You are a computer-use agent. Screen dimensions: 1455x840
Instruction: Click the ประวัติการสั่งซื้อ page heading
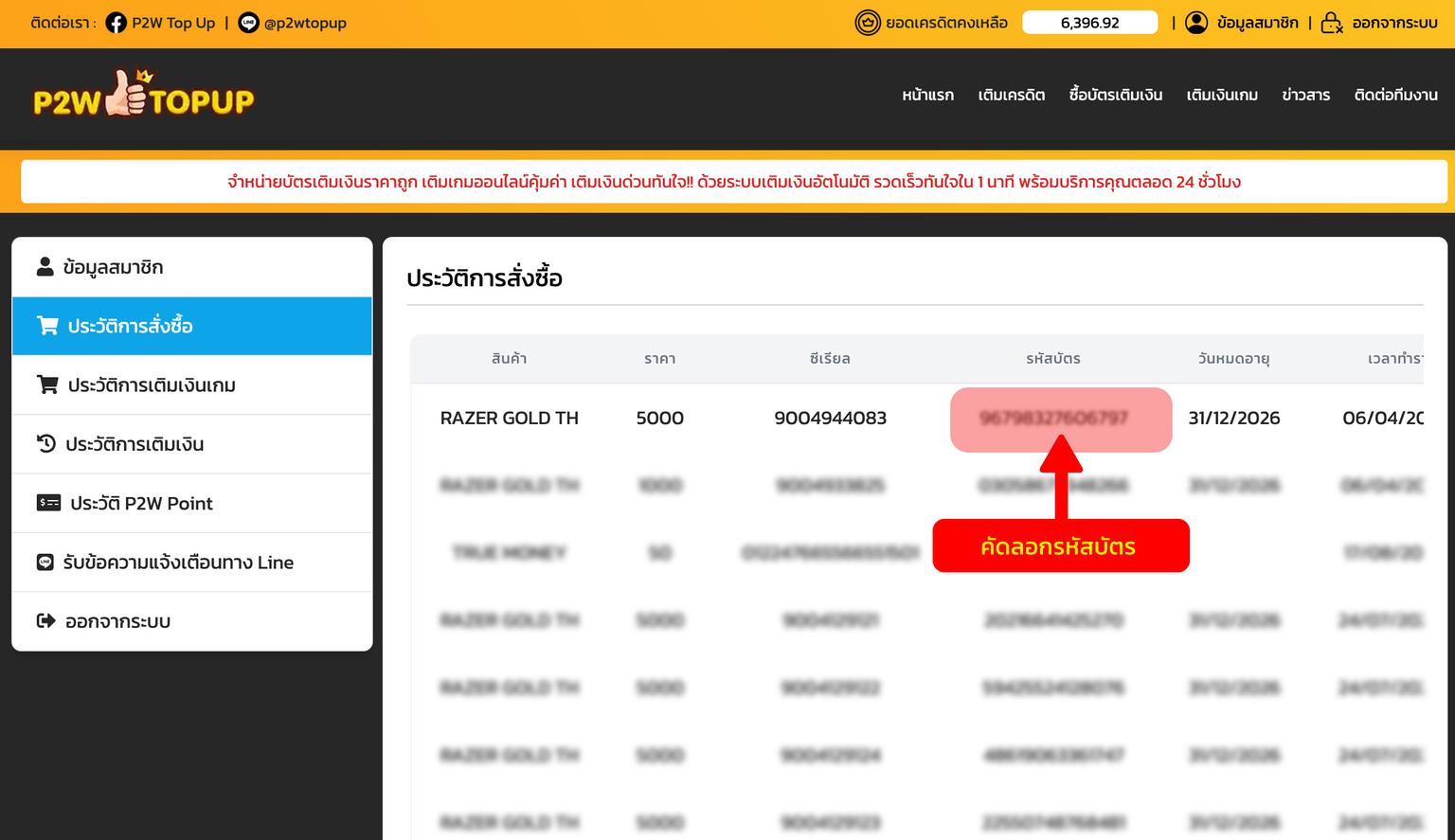pos(484,278)
